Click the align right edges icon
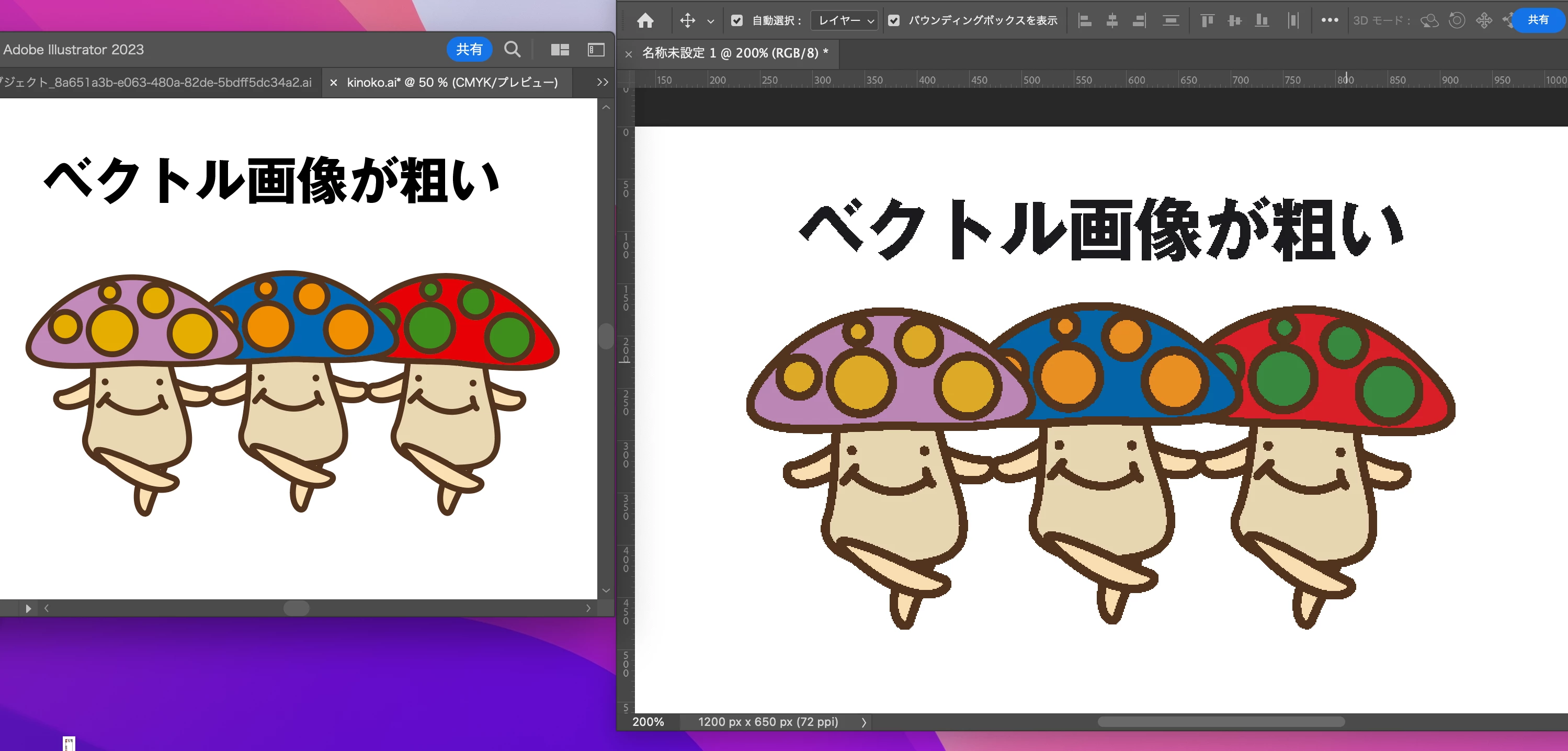 (x=1139, y=21)
